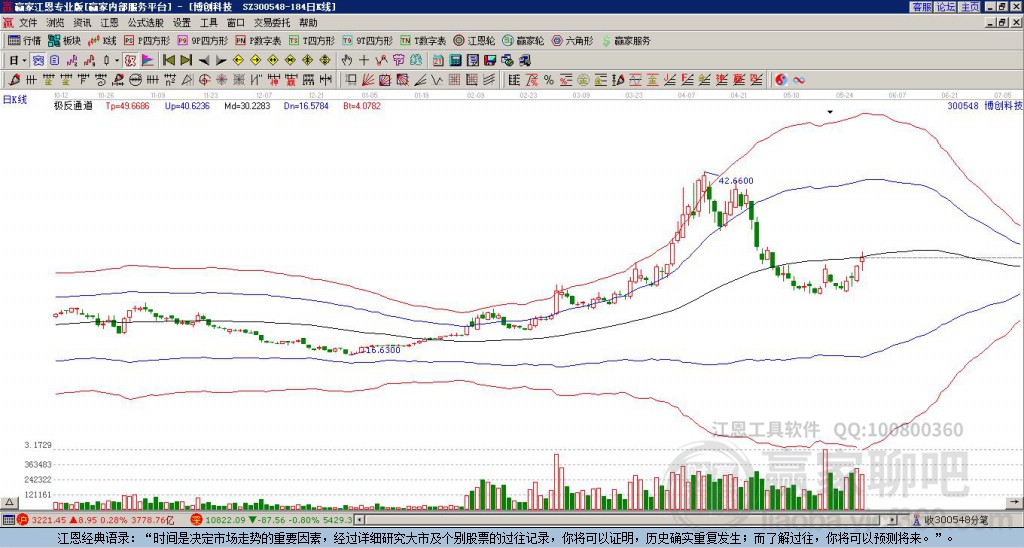1024x548 pixels.
Task: Click the 主页 homepage button
Action: pos(970,7)
